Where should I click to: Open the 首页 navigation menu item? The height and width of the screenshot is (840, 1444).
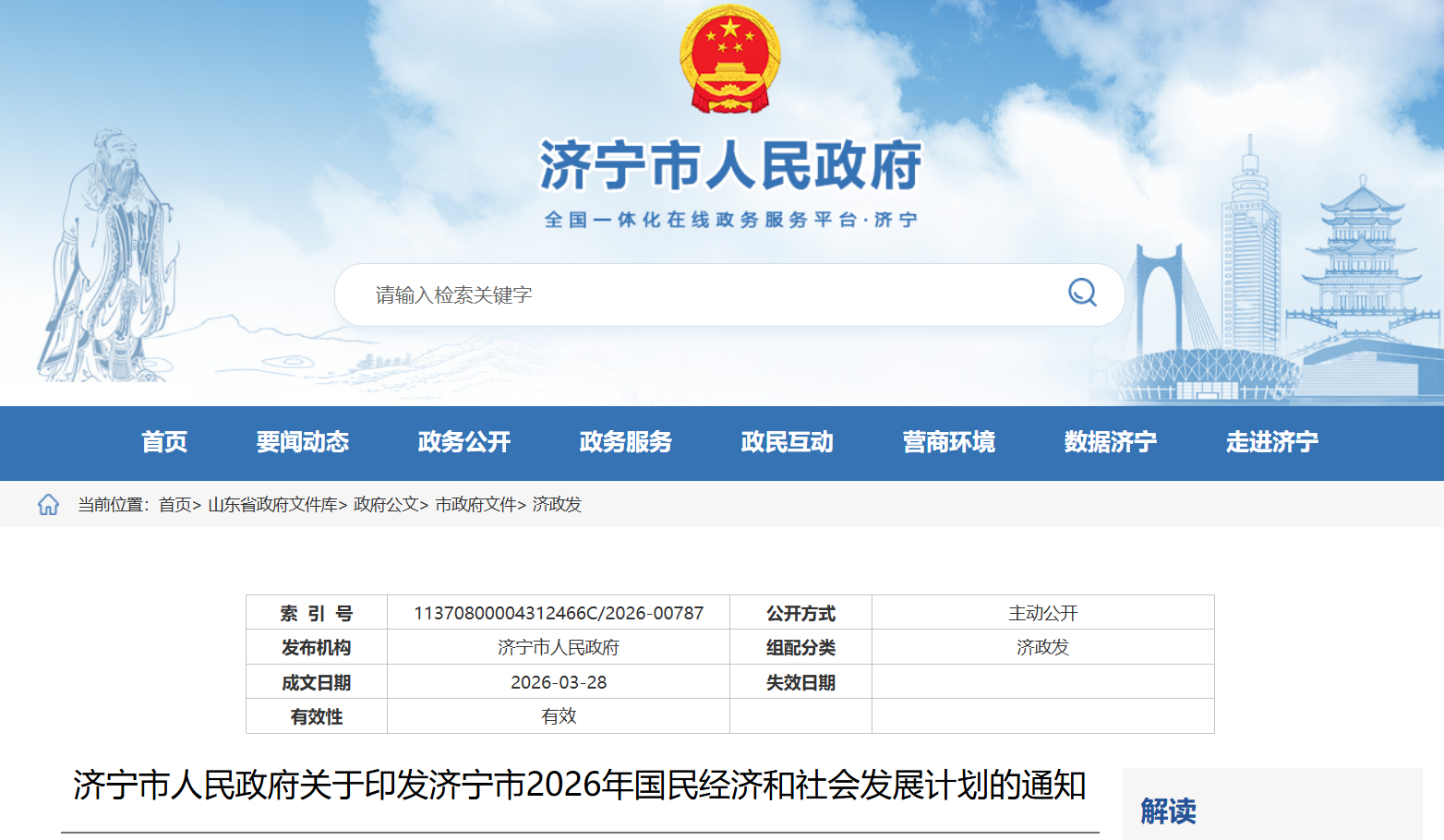click(164, 442)
